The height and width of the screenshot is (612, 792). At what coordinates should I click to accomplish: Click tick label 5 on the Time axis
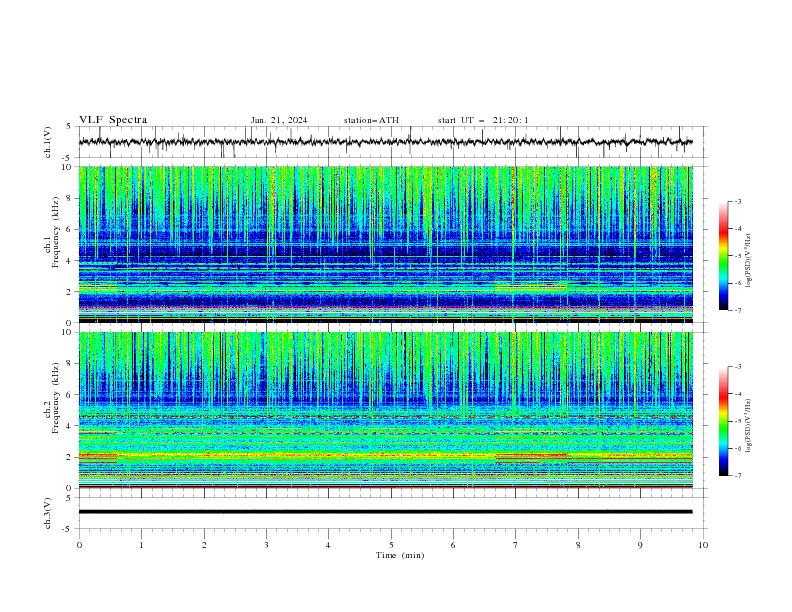[x=391, y=545]
